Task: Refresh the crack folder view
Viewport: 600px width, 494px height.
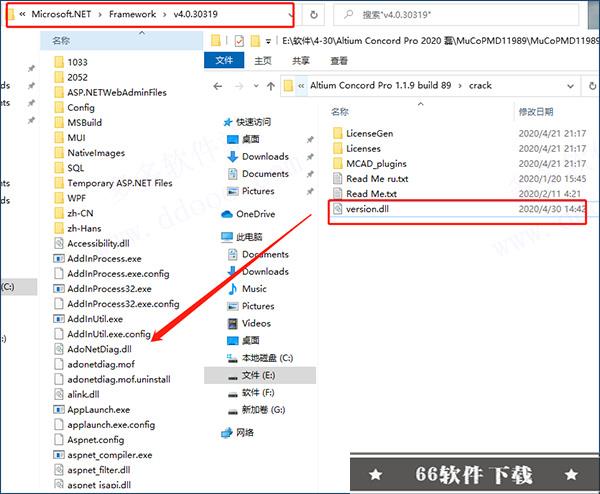Action: click(592, 86)
